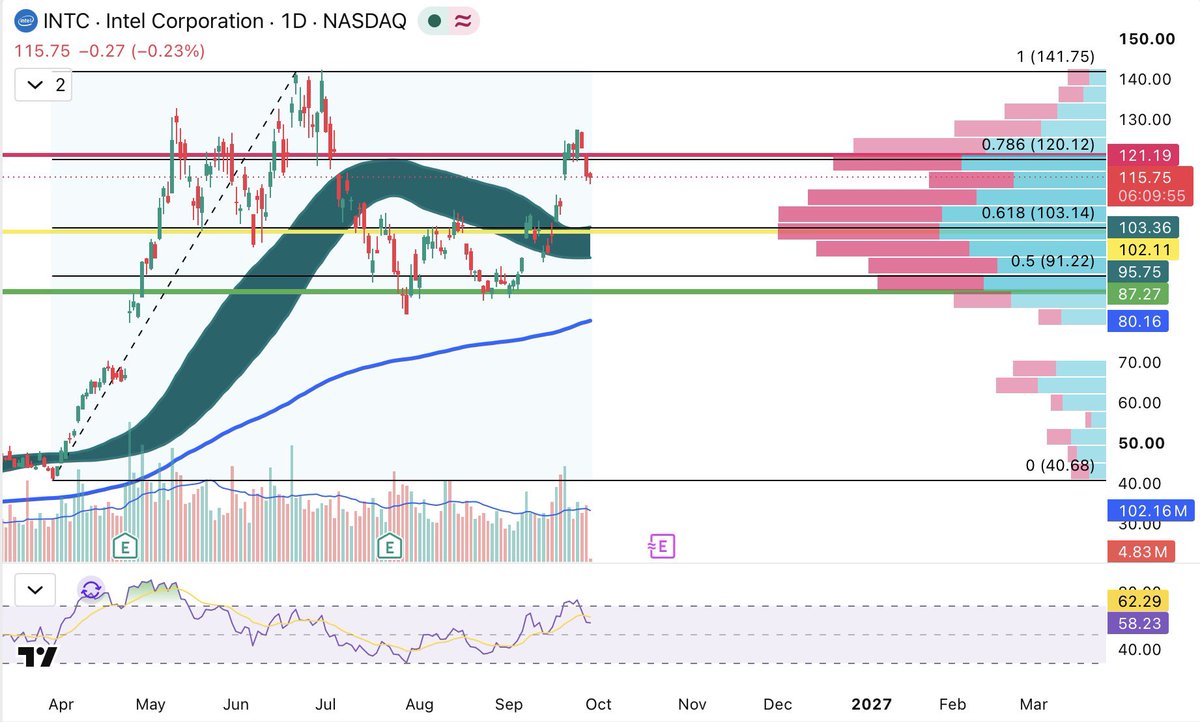Expand the RSI pane legend chevron
The height and width of the screenshot is (722, 1200).
point(35,590)
